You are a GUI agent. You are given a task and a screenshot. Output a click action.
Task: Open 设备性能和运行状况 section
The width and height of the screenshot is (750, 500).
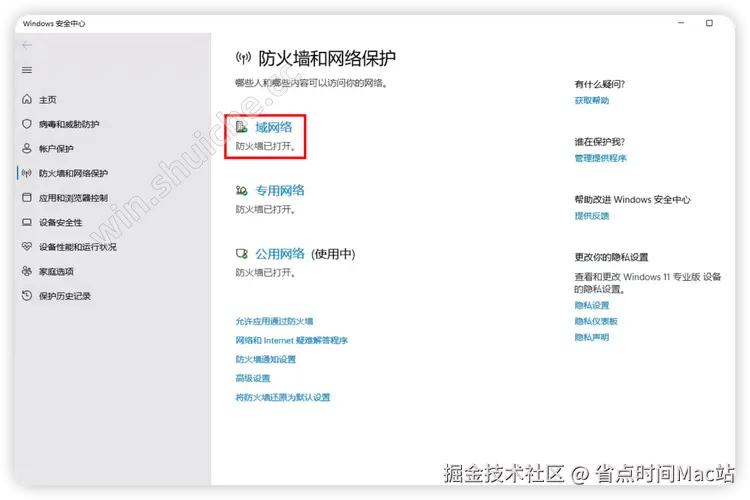point(77,247)
